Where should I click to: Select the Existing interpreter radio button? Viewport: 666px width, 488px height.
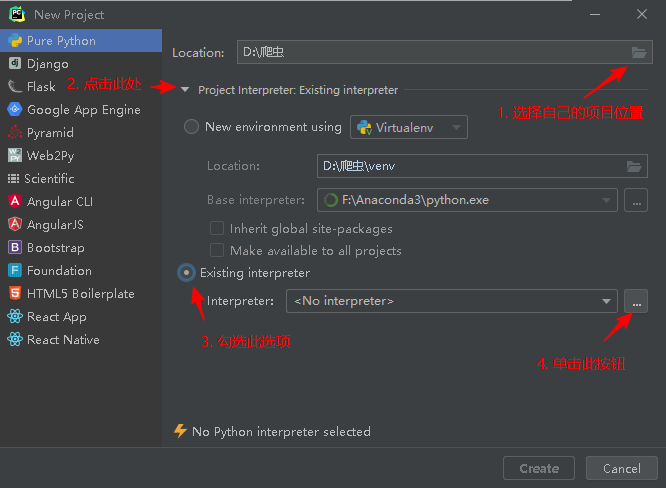(x=186, y=273)
